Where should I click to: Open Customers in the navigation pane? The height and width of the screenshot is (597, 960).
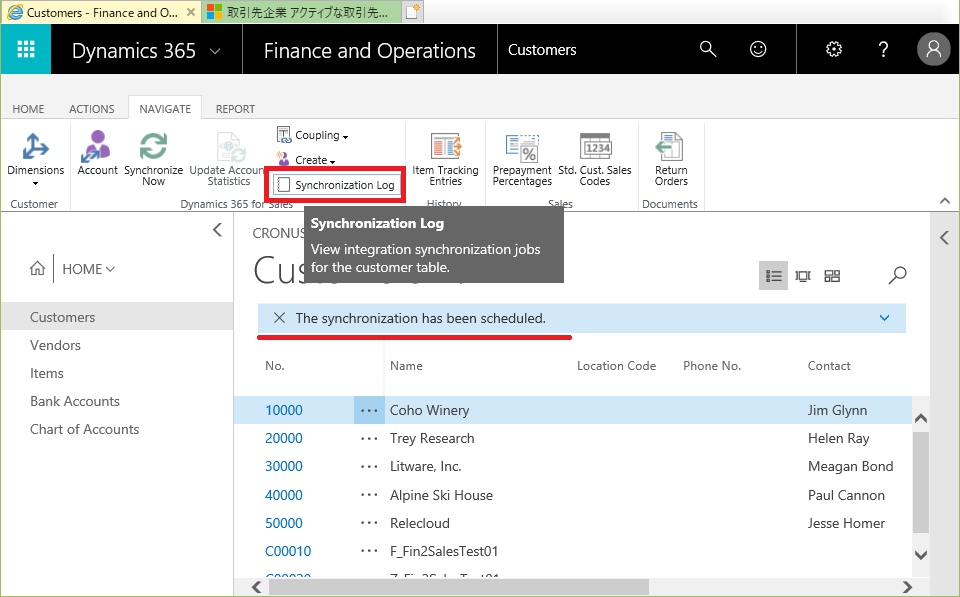click(x=117, y=317)
